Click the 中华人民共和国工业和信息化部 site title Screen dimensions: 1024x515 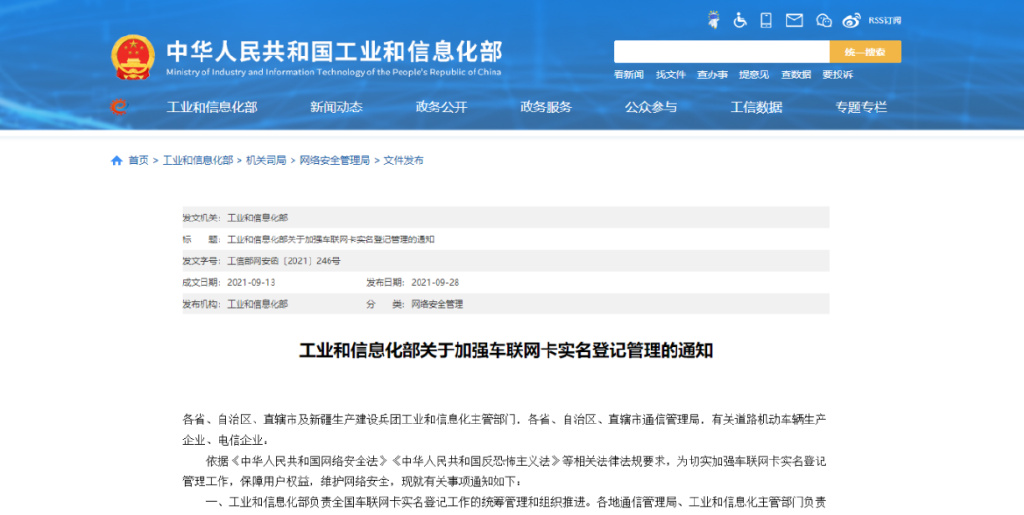point(334,52)
